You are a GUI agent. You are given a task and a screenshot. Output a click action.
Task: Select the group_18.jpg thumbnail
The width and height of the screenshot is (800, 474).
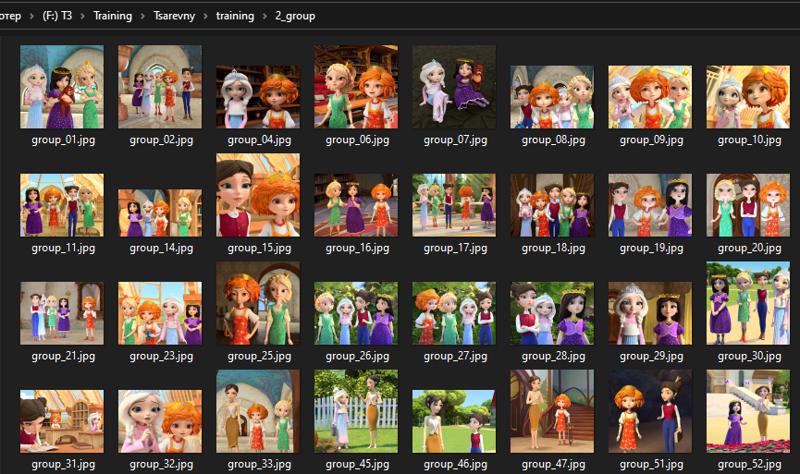click(552, 205)
